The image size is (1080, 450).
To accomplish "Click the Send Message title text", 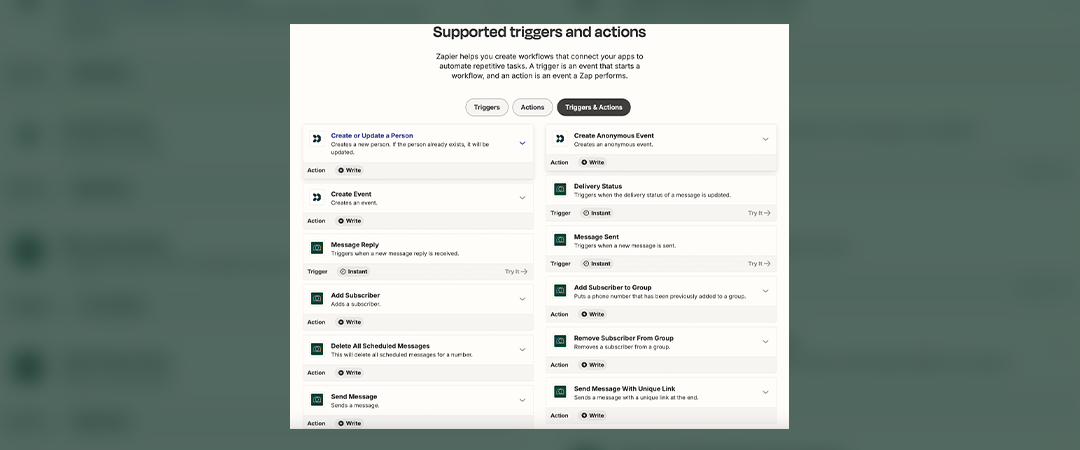I will pyautogui.click(x=354, y=397).
